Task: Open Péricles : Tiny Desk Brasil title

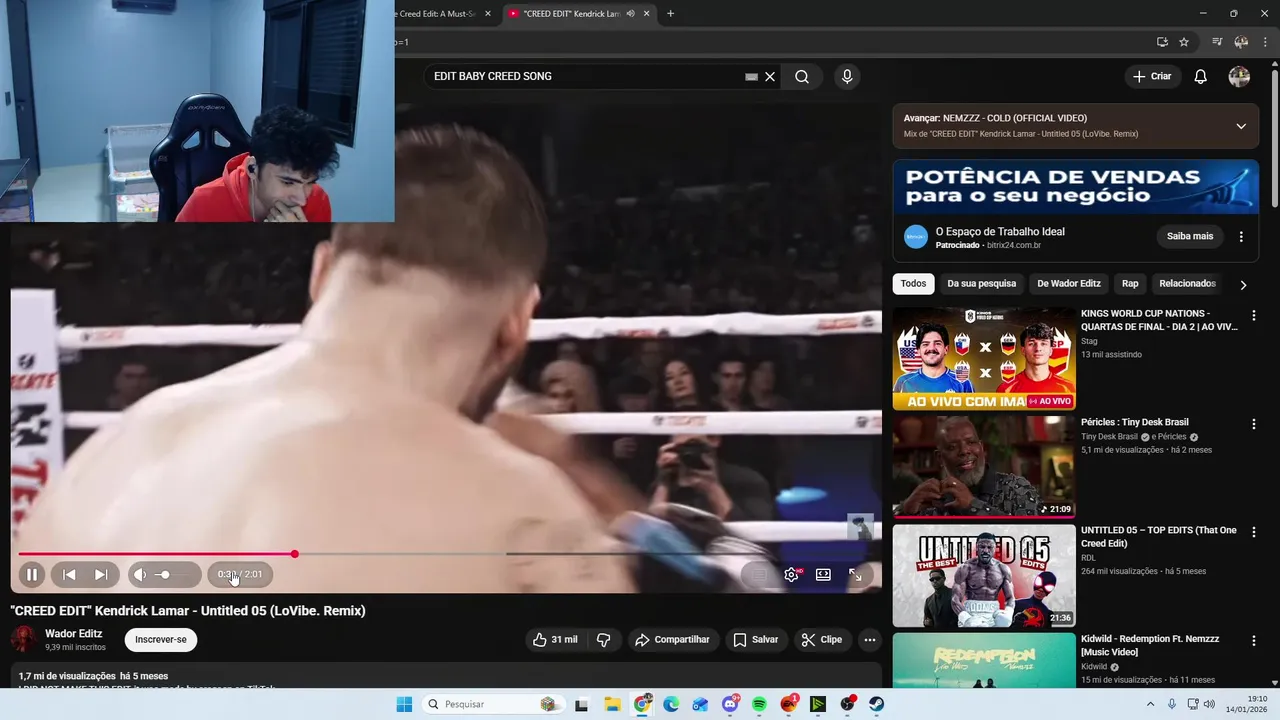Action: pos(1135,422)
